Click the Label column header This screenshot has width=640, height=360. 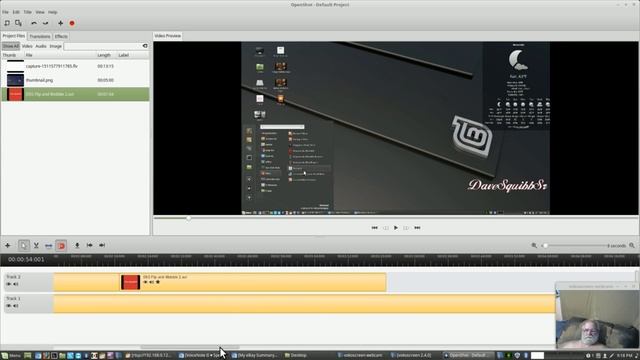pyautogui.click(x=133, y=55)
